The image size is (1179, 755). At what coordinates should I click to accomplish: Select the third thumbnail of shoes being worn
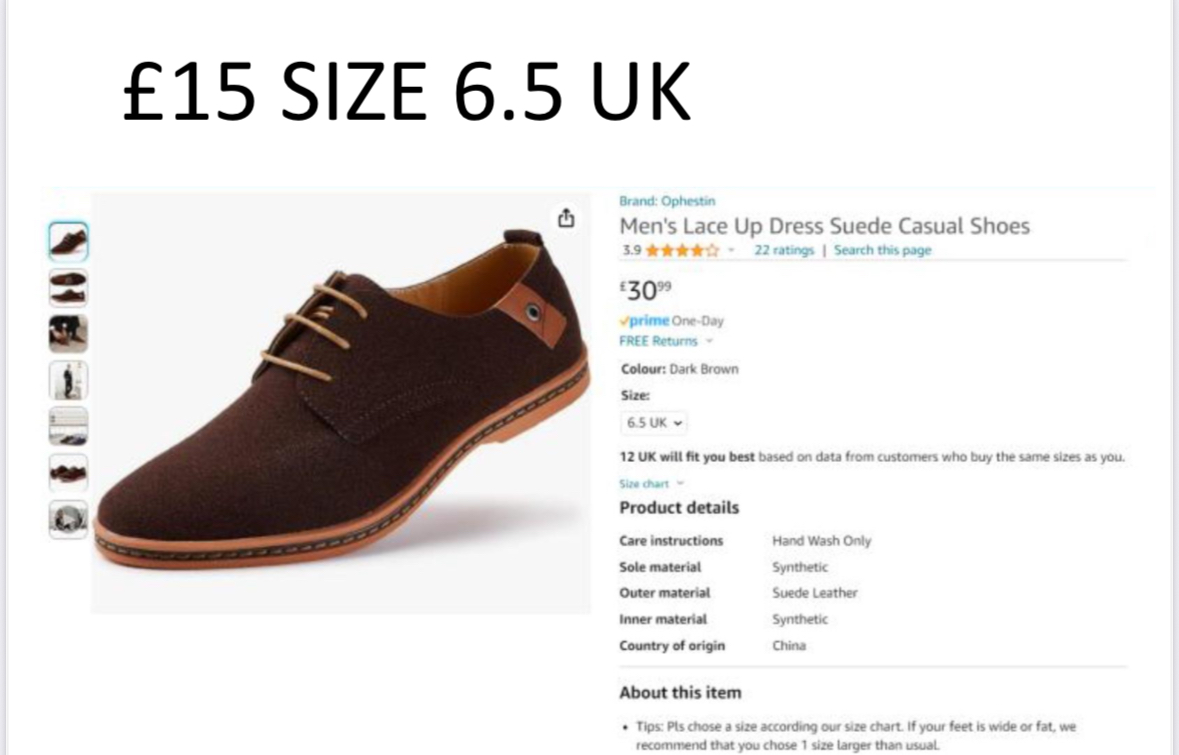click(68, 334)
